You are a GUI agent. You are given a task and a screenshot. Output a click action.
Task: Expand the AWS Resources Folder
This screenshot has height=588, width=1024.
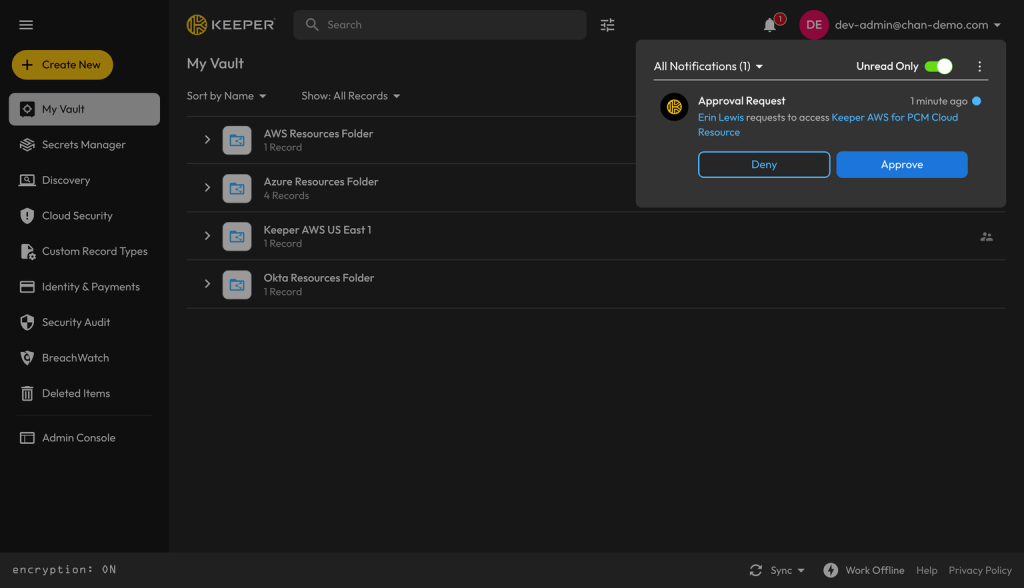click(x=207, y=140)
